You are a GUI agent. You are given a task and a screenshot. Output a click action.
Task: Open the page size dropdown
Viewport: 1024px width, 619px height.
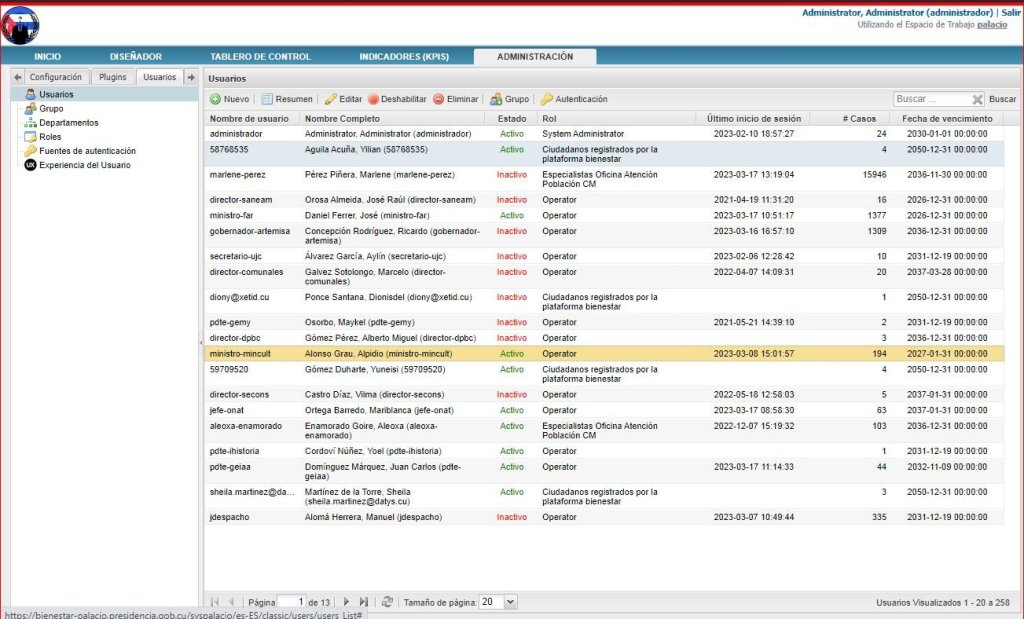pyautogui.click(x=511, y=602)
